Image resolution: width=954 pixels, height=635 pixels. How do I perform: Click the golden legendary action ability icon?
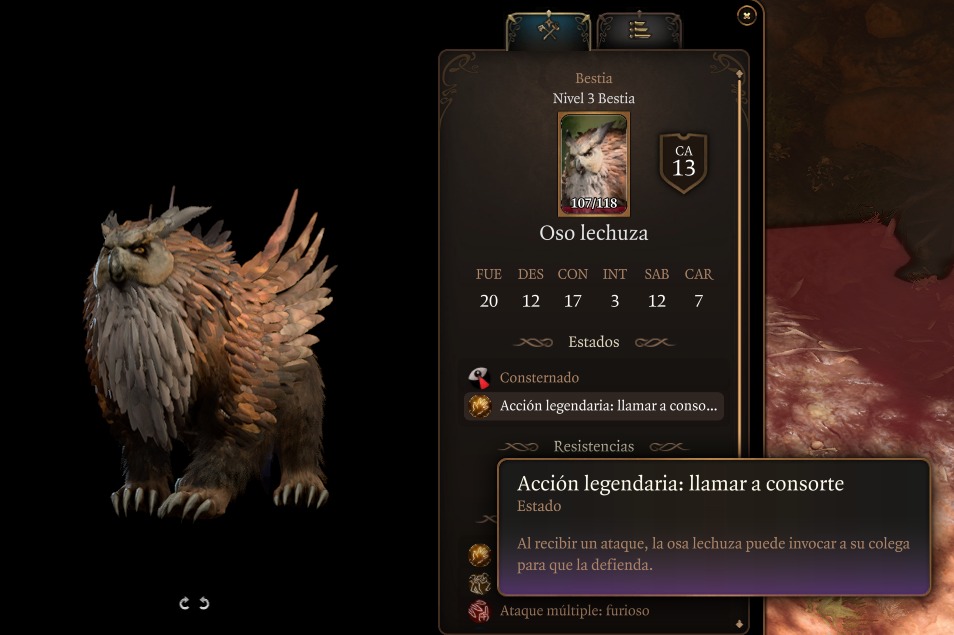[479, 555]
